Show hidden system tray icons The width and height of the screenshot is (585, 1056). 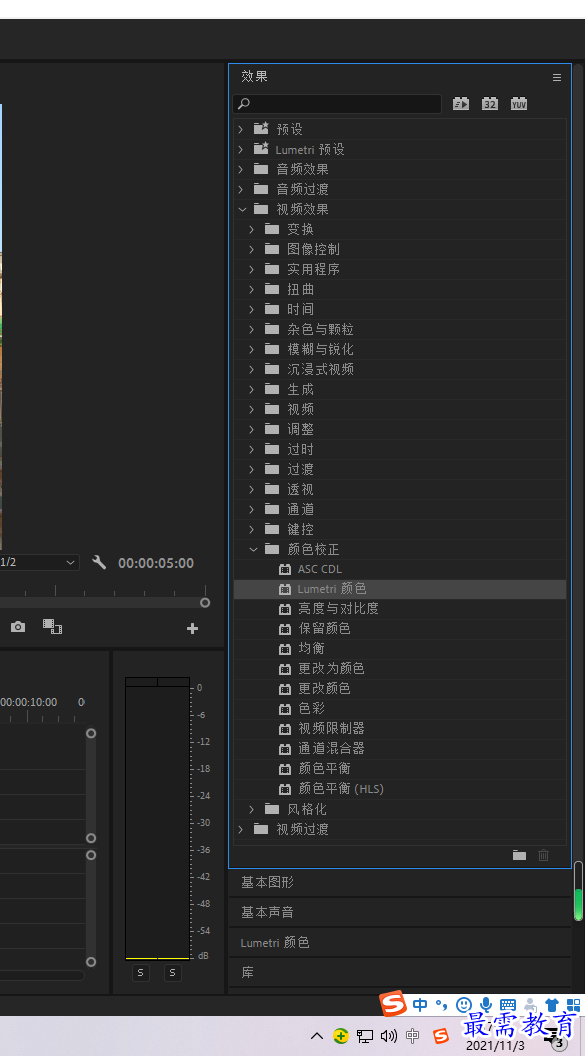316,1035
